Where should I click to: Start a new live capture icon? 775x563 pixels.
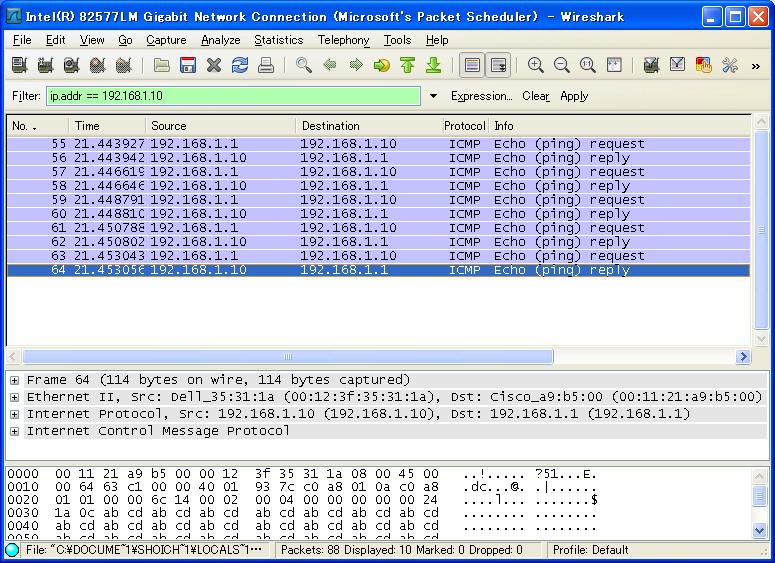(x=72, y=65)
